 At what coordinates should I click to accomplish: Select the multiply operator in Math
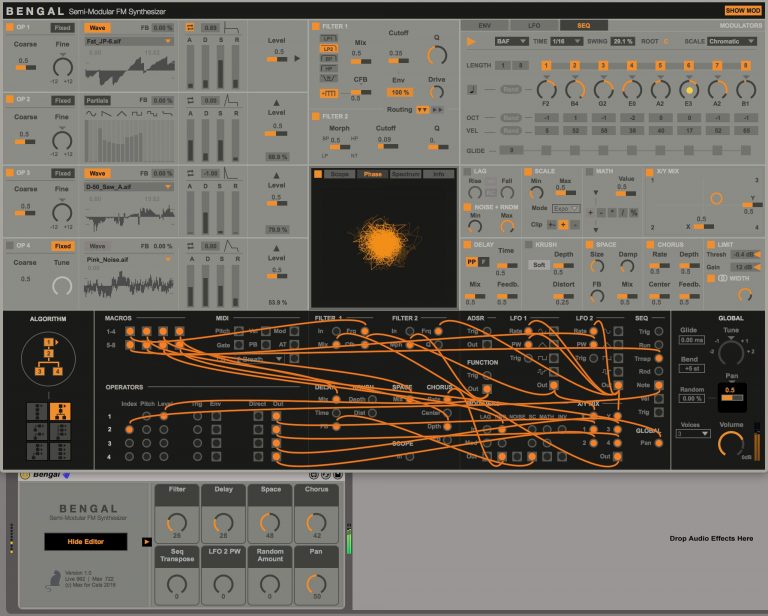[x=612, y=213]
